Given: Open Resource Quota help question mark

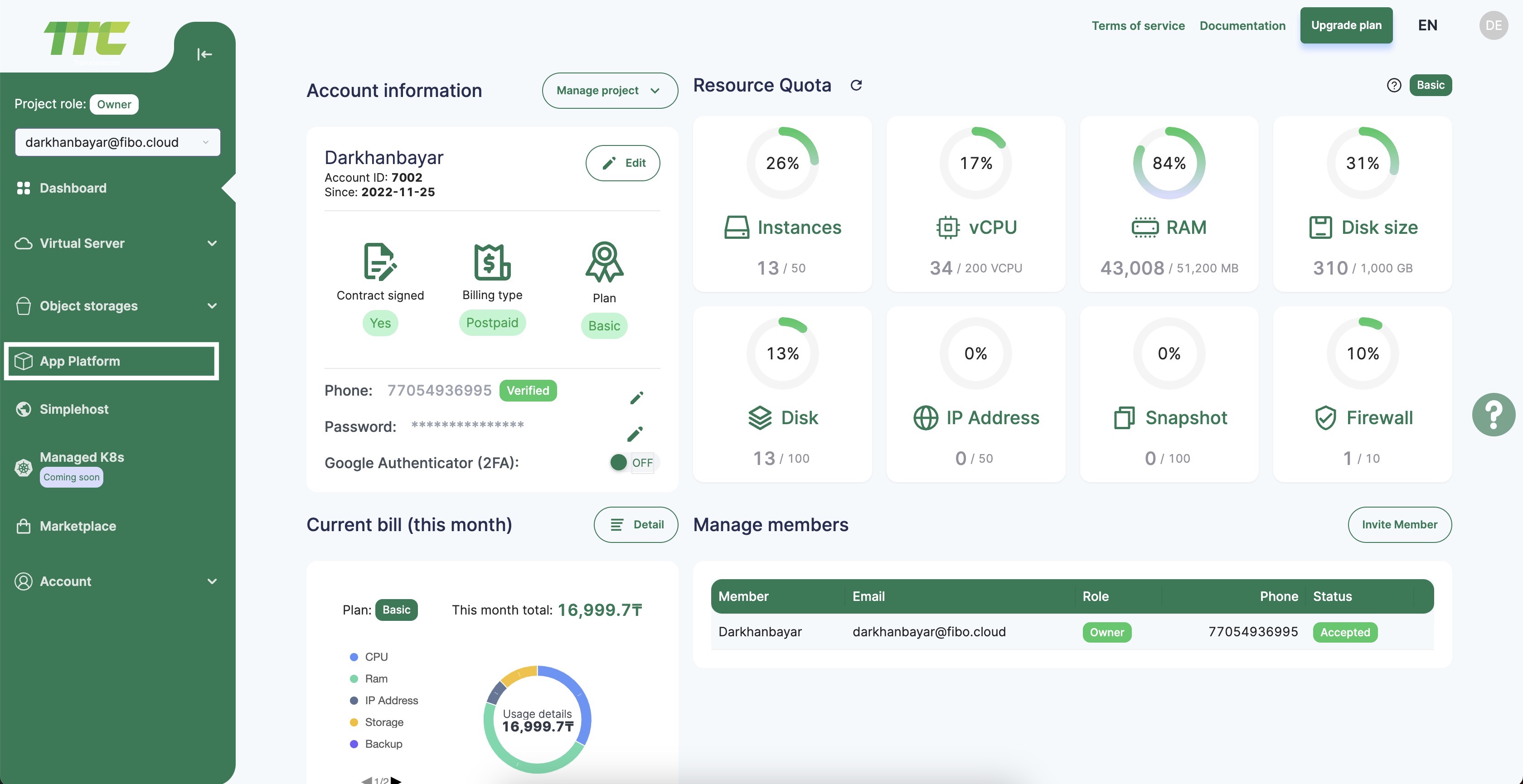Looking at the screenshot, I should point(1393,85).
